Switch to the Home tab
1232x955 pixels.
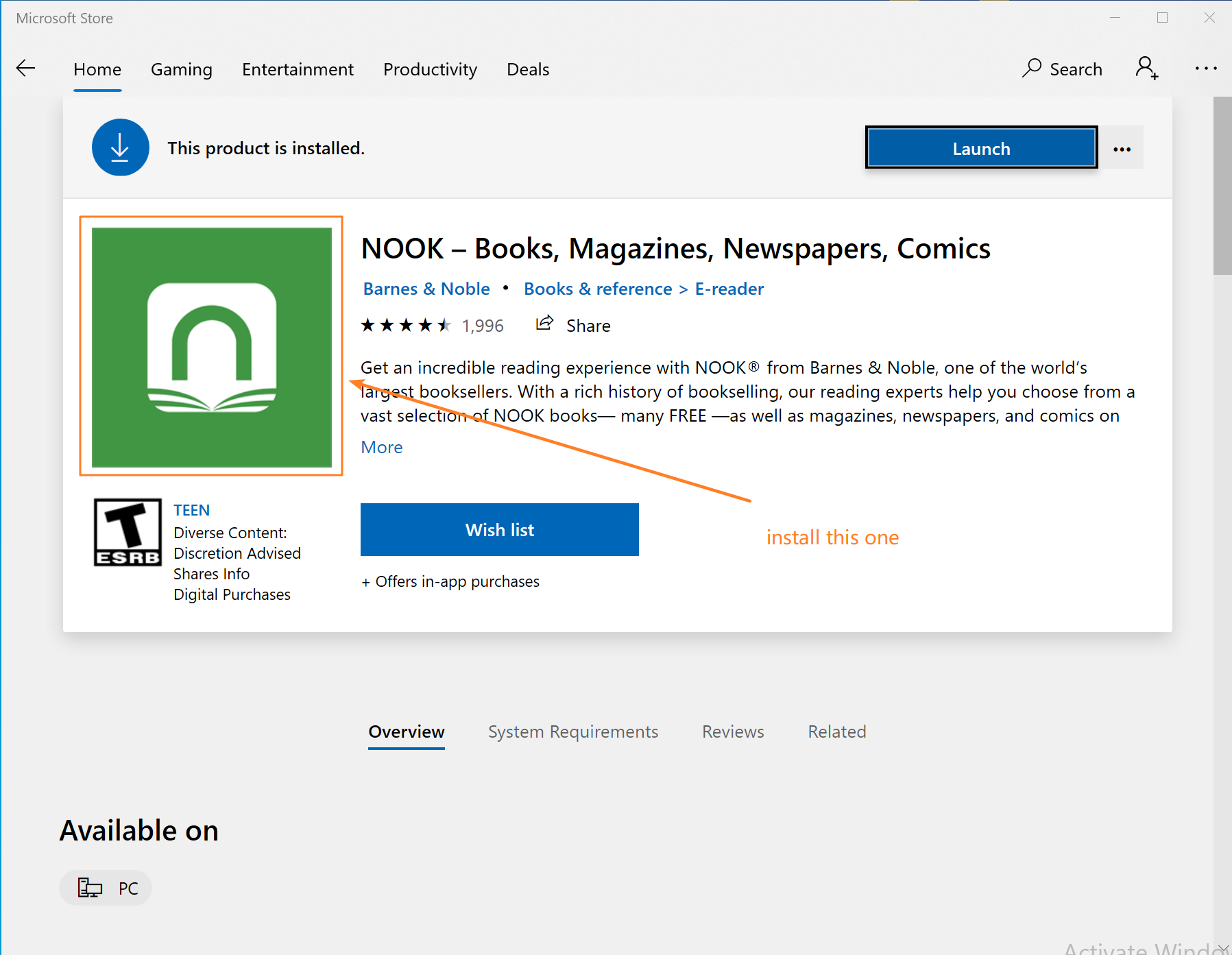pos(97,69)
